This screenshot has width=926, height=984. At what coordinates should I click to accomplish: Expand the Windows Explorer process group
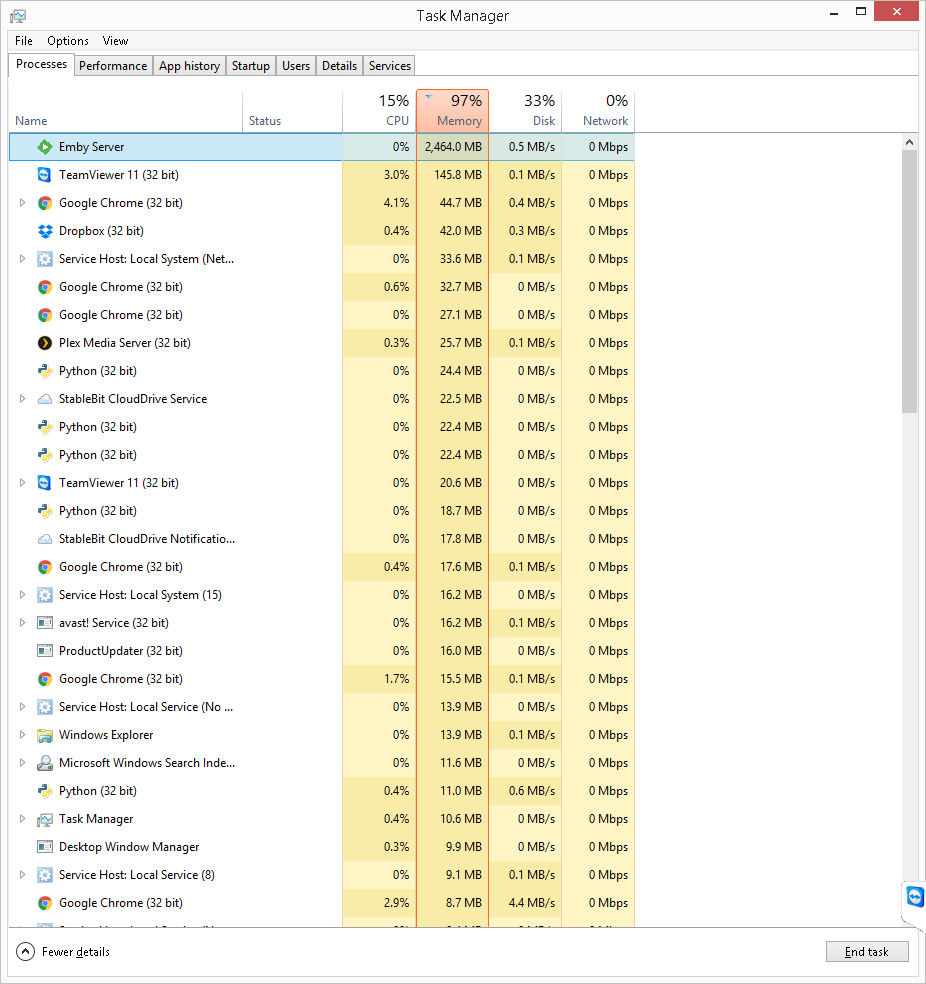coord(22,734)
